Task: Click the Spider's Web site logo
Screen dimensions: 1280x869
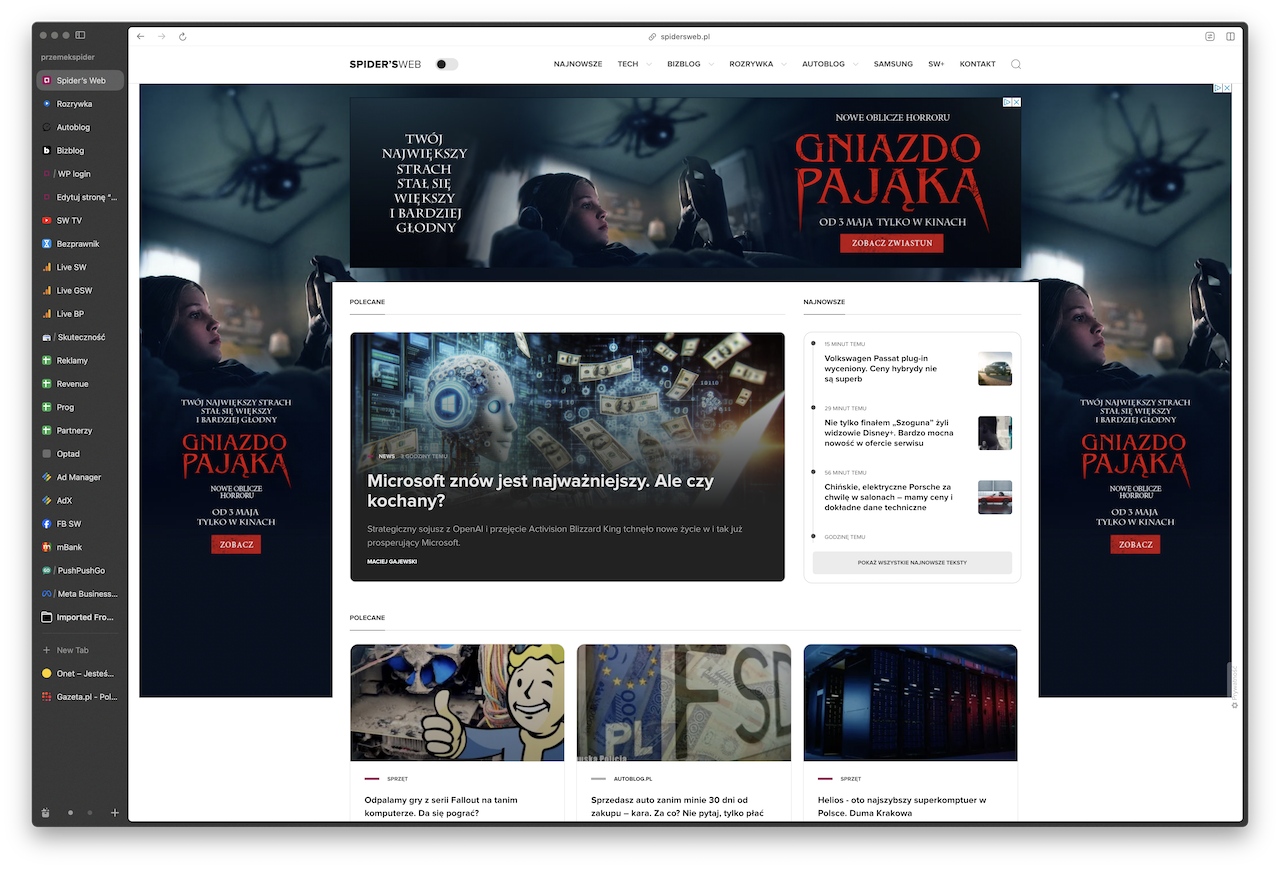Action: point(385,64)
